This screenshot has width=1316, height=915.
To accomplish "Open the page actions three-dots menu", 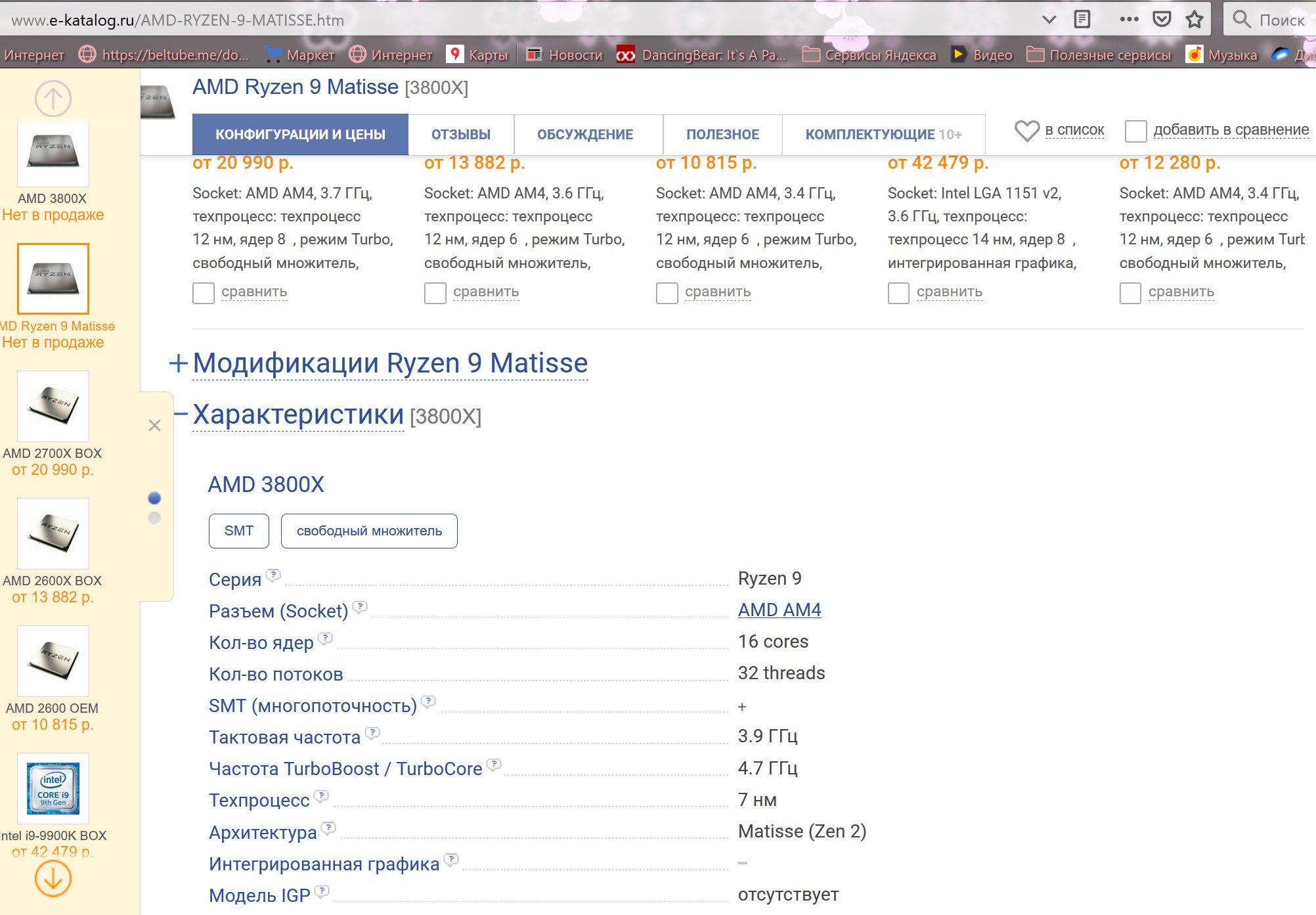I will (x=1129, y=19).
